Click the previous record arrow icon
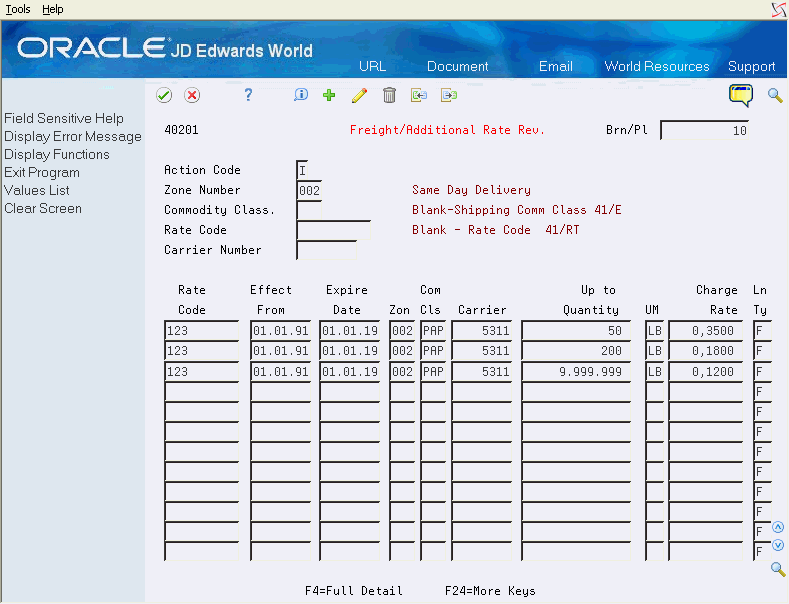789x604 pixels. 419,95
